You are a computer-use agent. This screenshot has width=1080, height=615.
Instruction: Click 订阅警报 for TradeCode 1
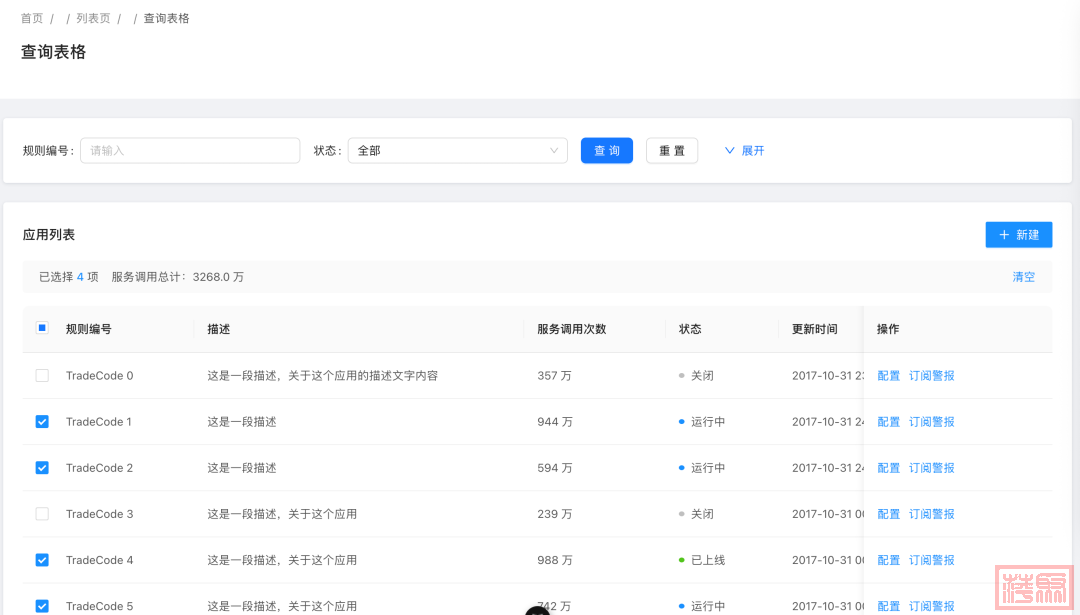pyautogui.click(x=931, y=422)
